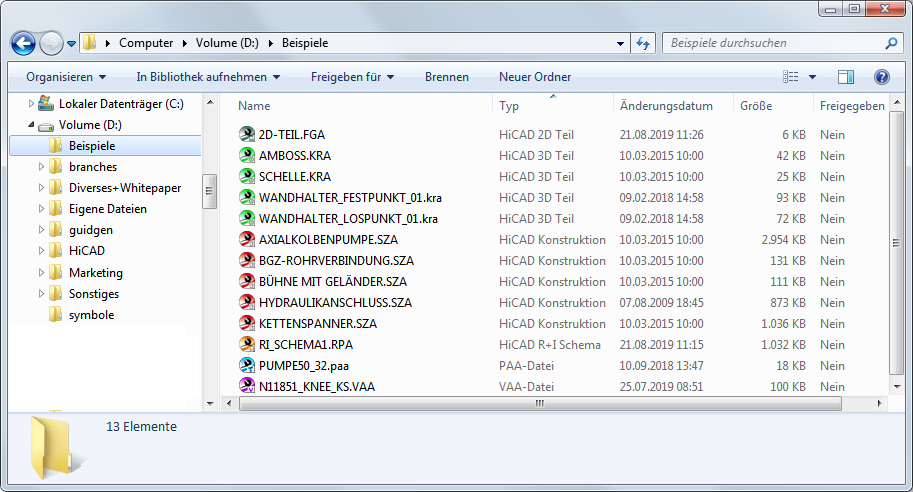913x492 pixels.
Task: Select the file name KETTENSPANNER.SZA
Action: [318, 324]
